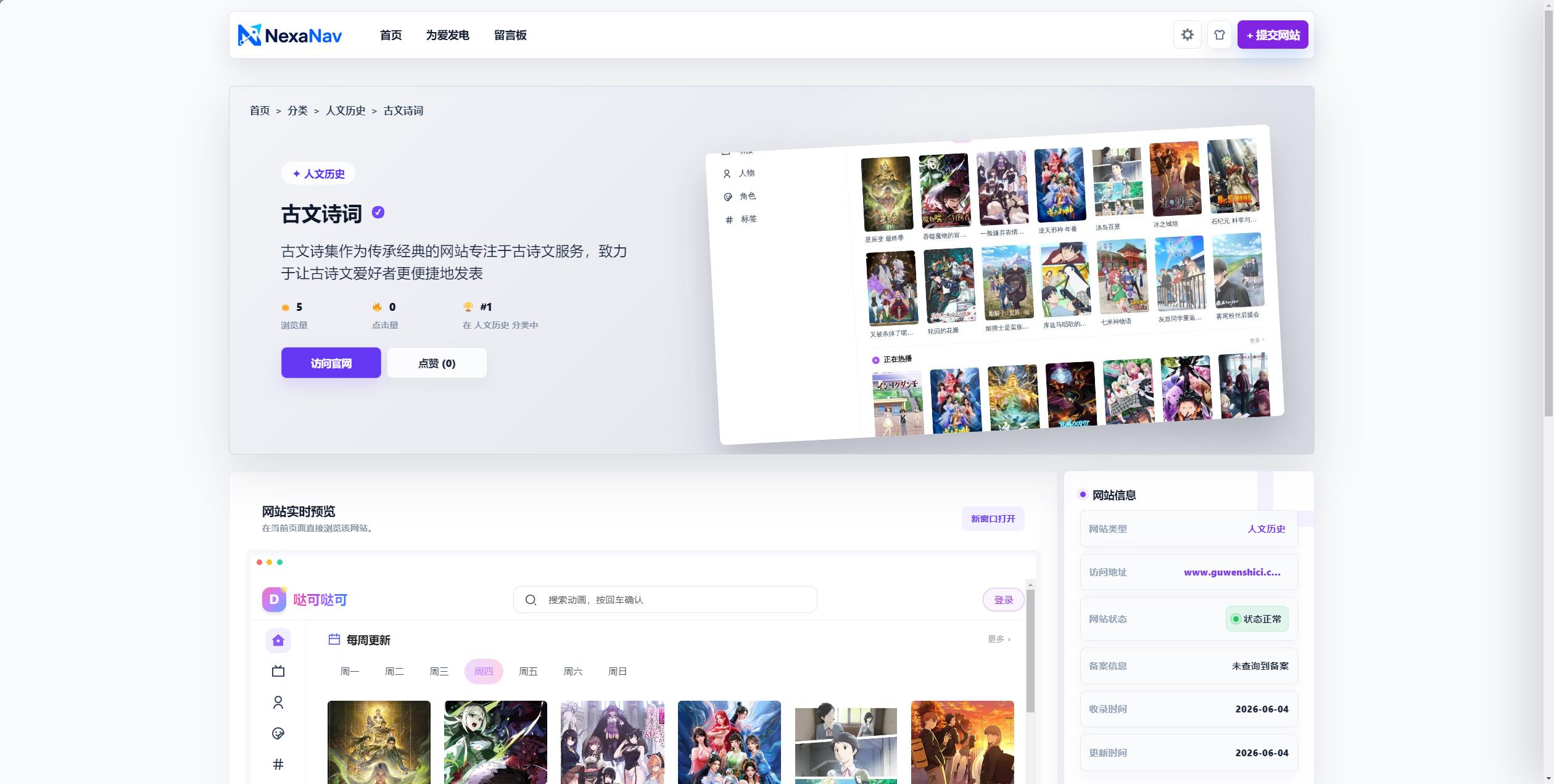Select the 周六 tab
This screenshot has height=784, width=1554.
[573, 671]
